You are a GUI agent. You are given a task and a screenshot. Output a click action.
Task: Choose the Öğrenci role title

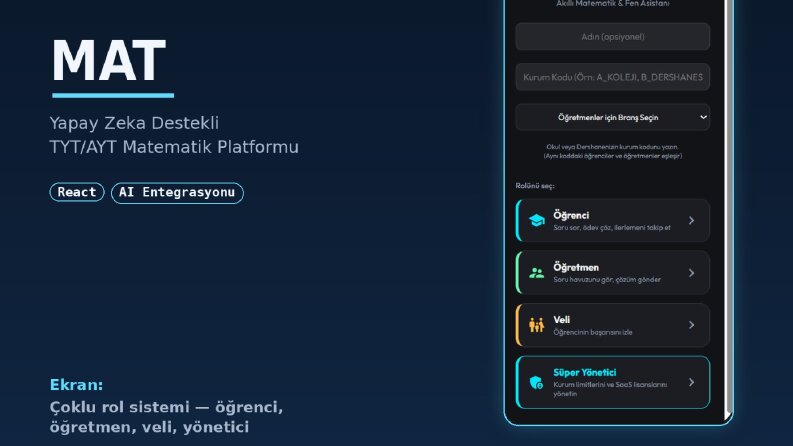point(571,215)
